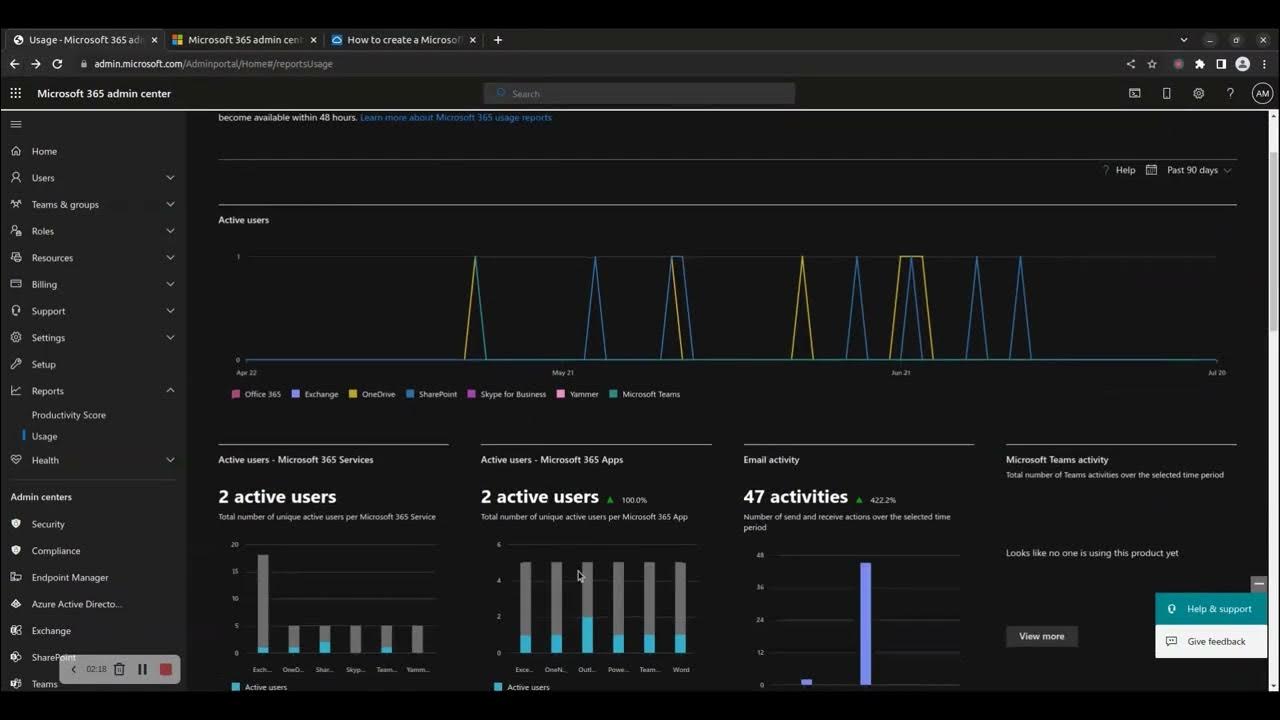Screen dimensions: 1280x720
Task: Click the Billing card icon
Action: [x=16, y=284]
